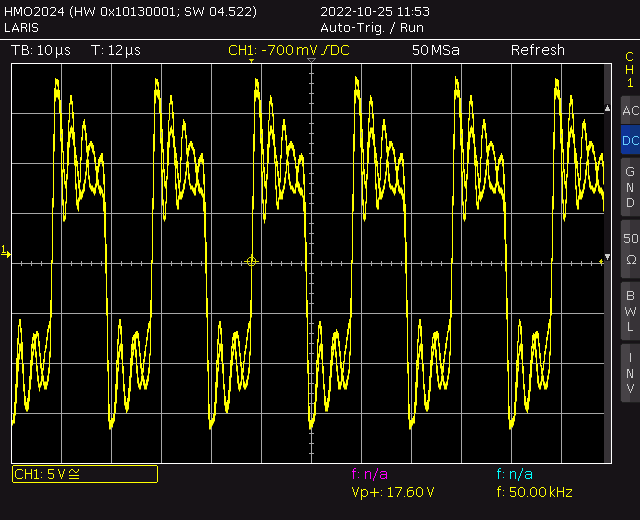
Task: Click the trigger level crosshair marker
Action: coord(251,261)
